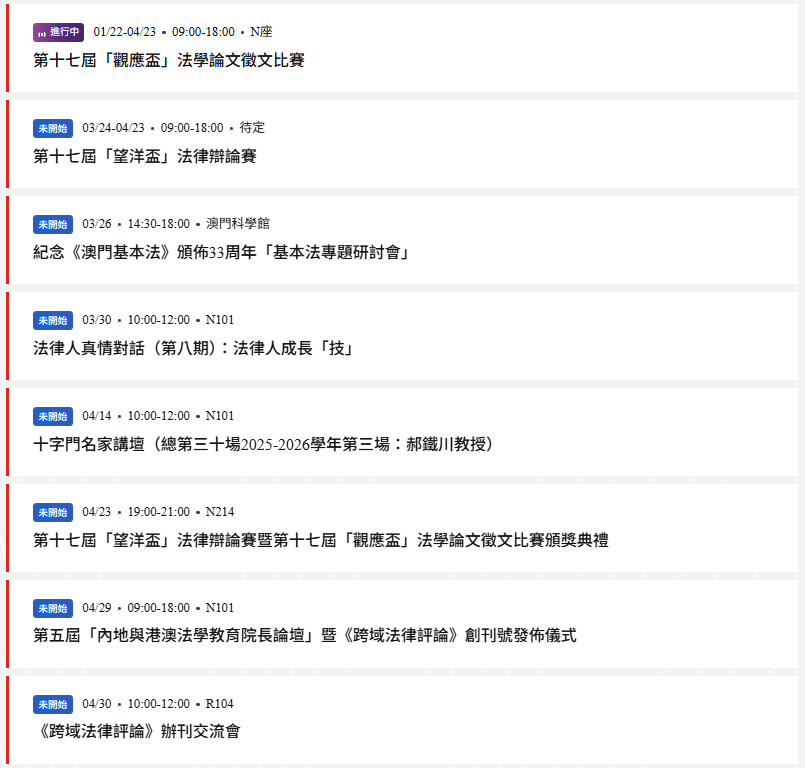Open the 紀念《澳門基本法》頒佈33周年 seminar title
Image resolution: width=805 pixels, height=768 pixels.
221,252
